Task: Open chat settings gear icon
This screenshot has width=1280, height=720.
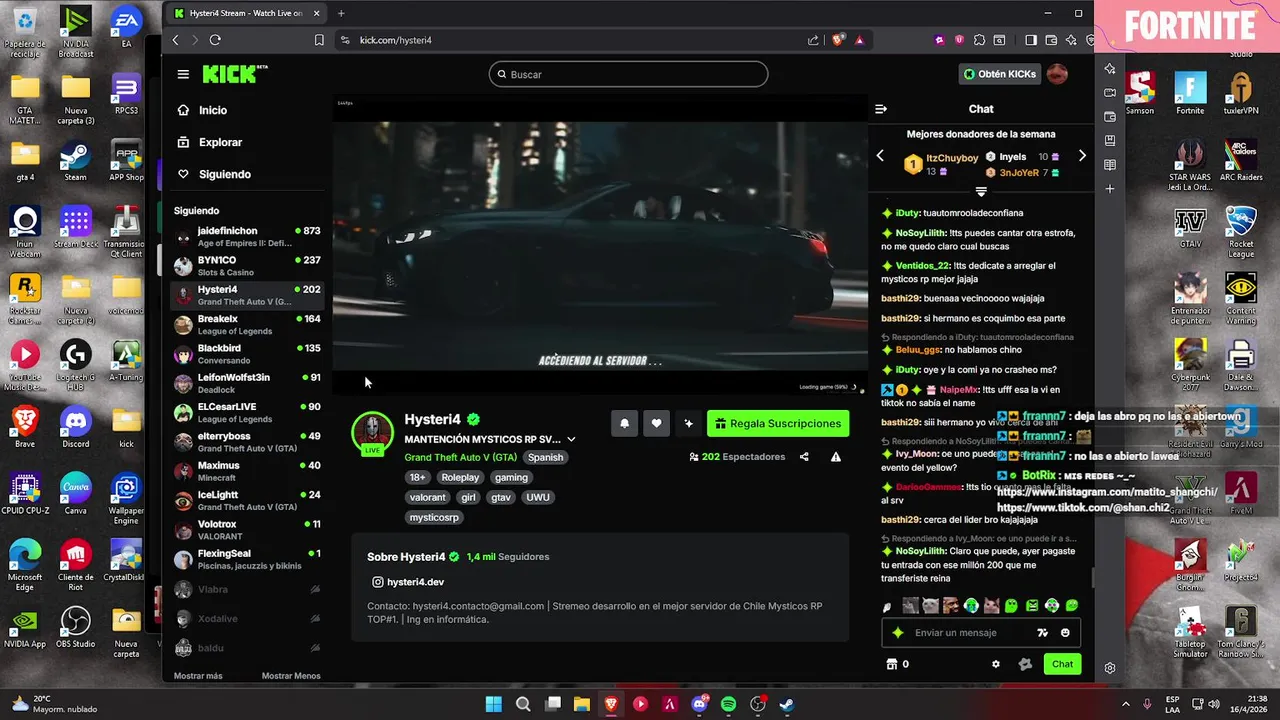Action: coord(995,664)
